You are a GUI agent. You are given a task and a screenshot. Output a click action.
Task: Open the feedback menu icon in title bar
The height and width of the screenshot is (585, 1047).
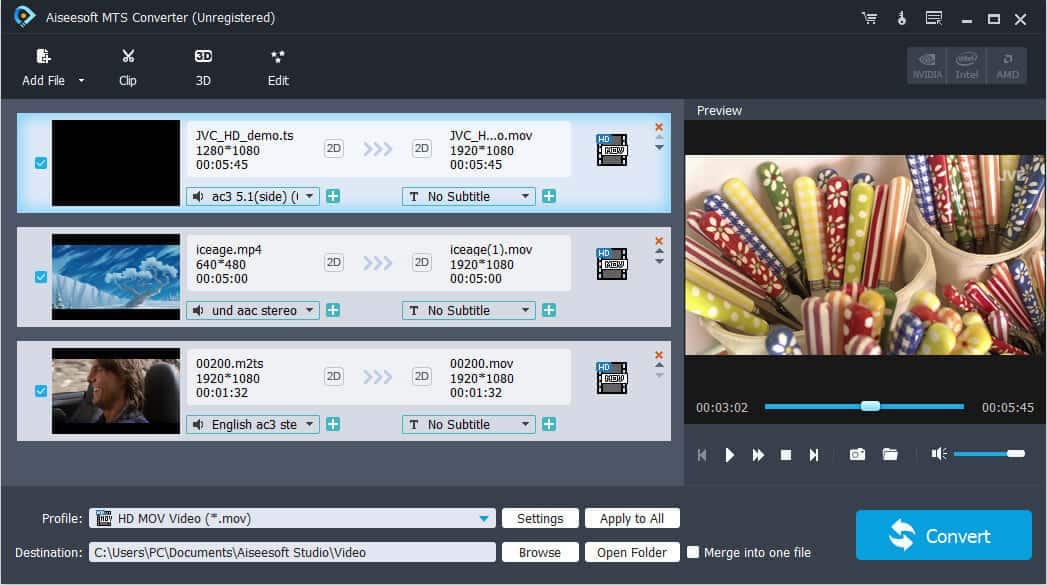pyautogui.click(x=933, y=18)
